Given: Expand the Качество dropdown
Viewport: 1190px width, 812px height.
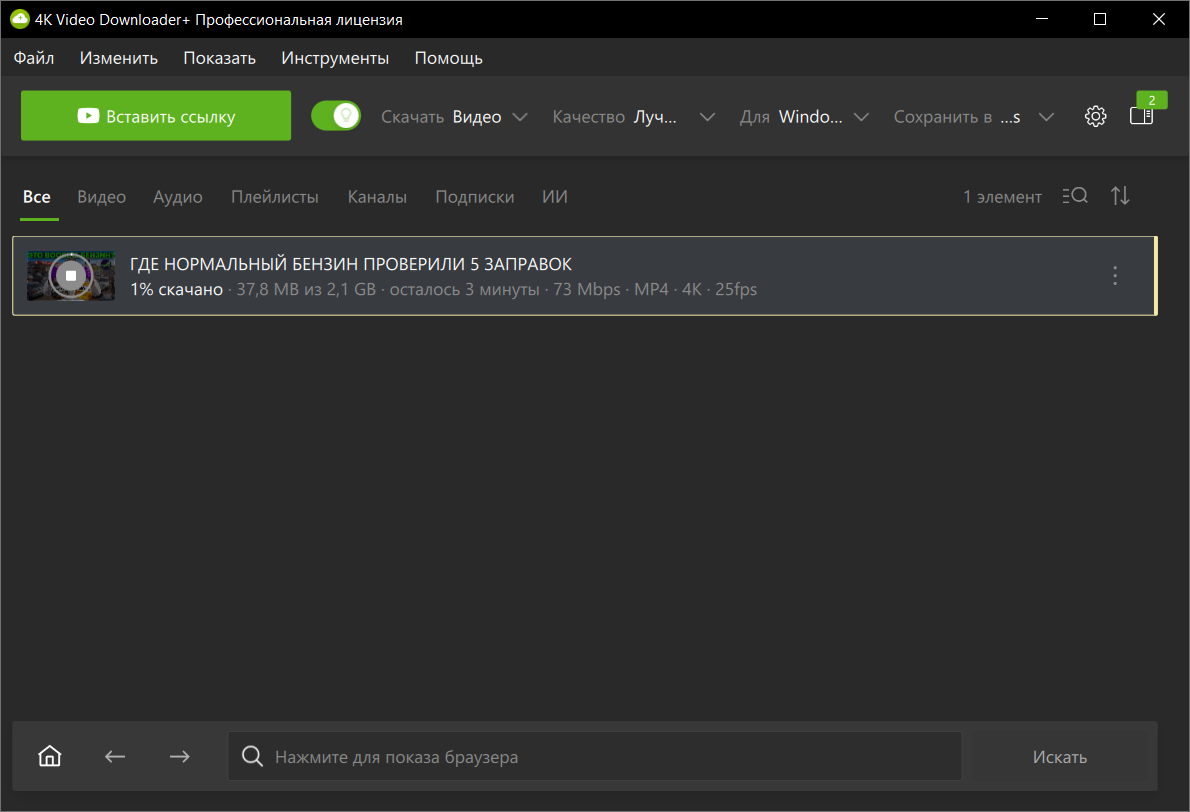Looking at the screenshot, I should click(634, 117).
